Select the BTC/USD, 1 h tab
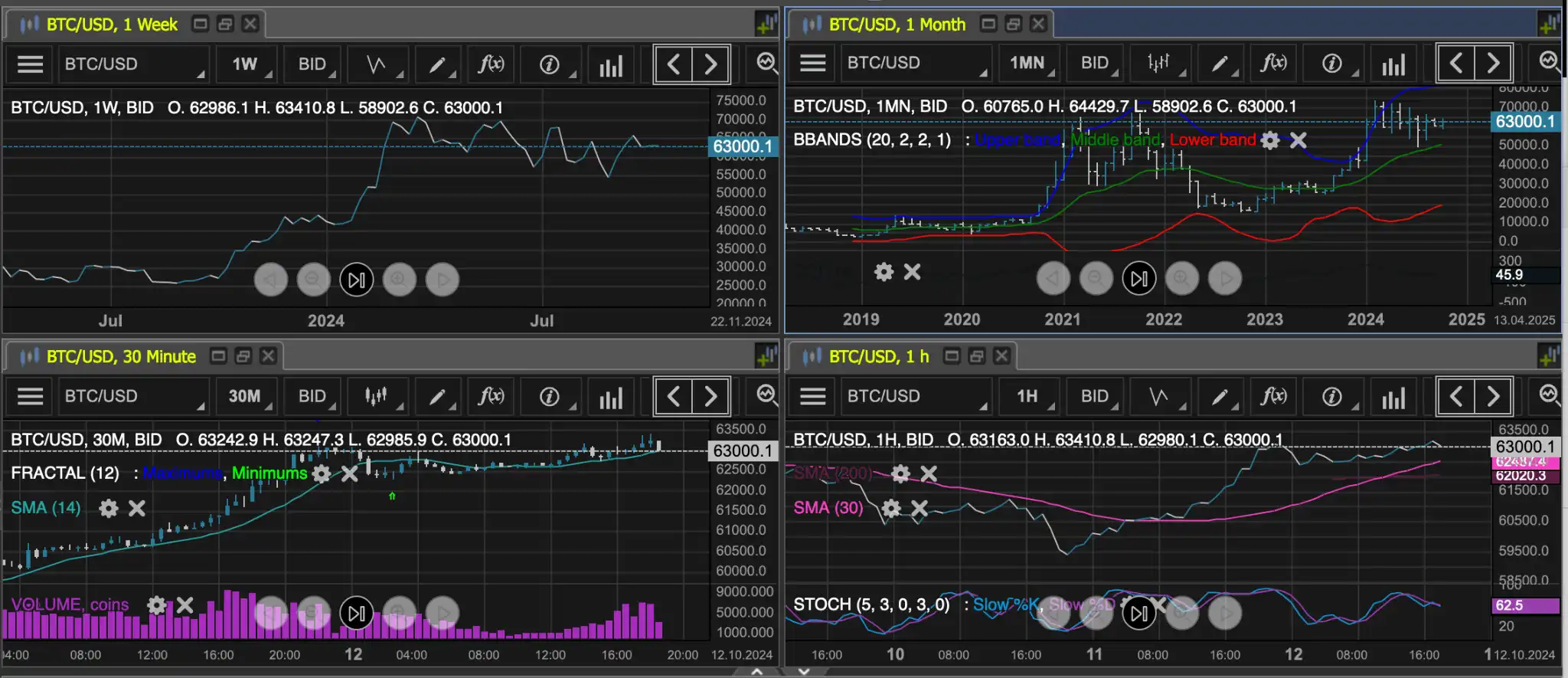Screen dimensions: 1568x678 click(878, 356)
